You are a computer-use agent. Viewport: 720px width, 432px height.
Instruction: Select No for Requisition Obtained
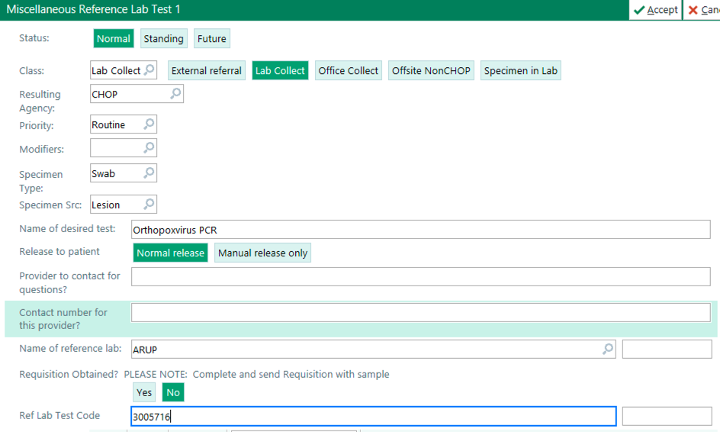coord(173,393)
